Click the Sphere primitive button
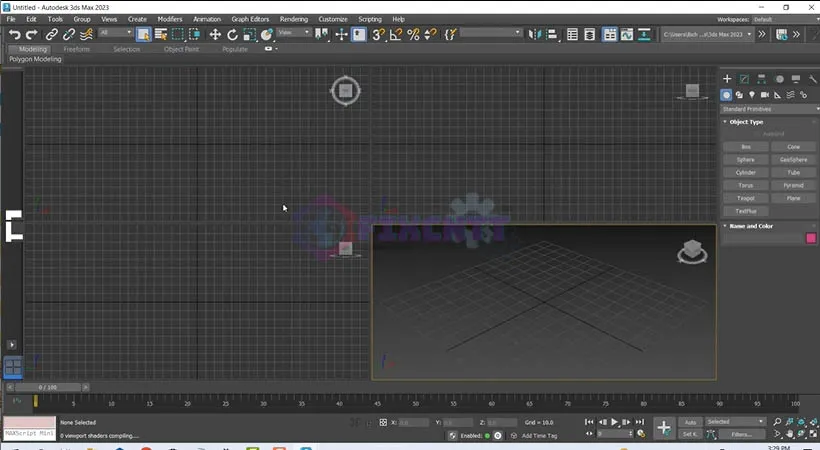 [x=745, y=160]
